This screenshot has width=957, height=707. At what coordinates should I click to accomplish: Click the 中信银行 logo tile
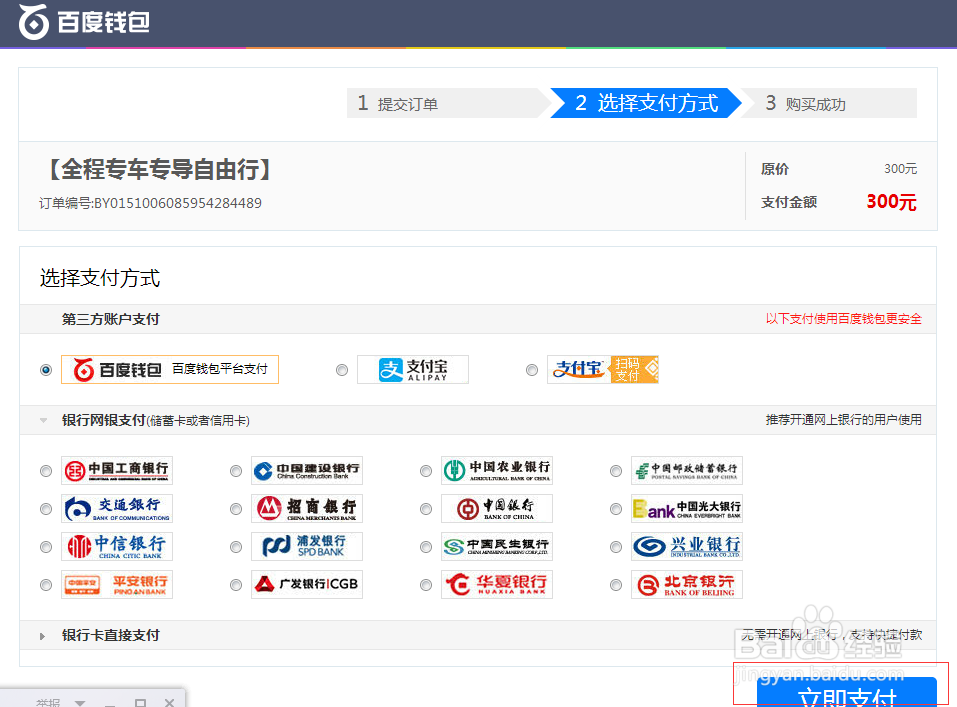click(x=117, y=546)
